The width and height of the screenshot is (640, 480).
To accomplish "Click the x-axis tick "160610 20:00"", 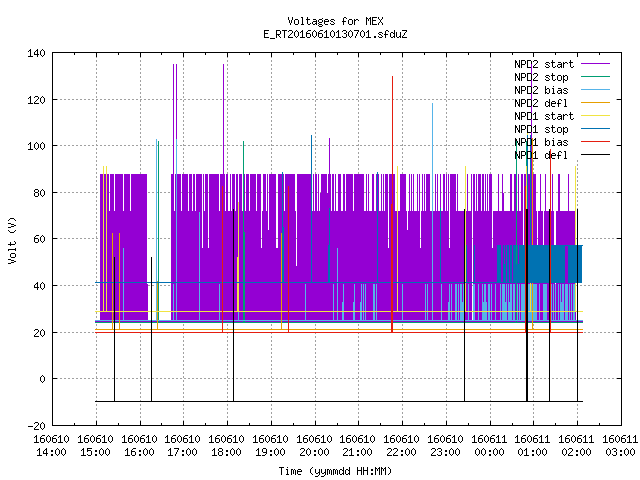I will click(x=314, y=446).
